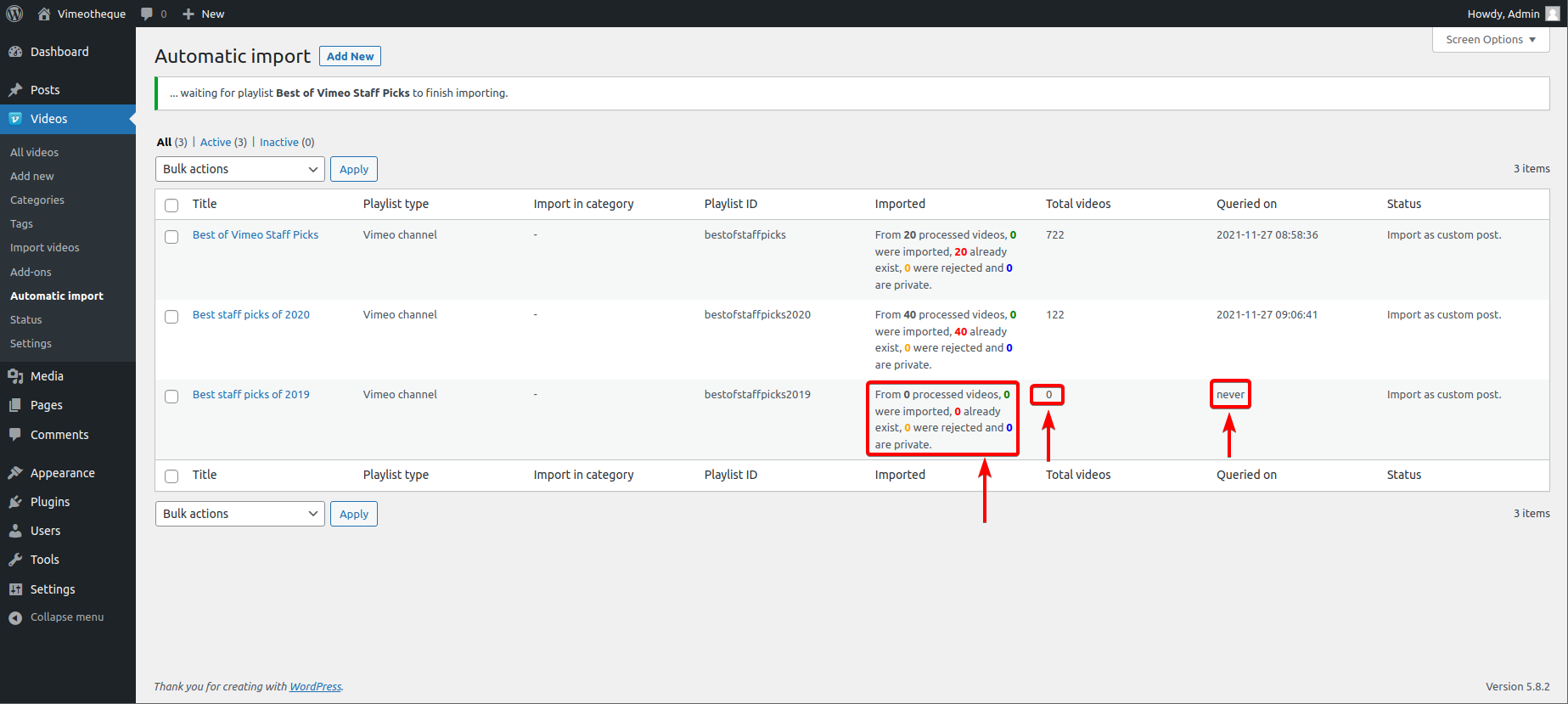
Task: Click the 122 total videos value
Action: tap(1055, 314)
